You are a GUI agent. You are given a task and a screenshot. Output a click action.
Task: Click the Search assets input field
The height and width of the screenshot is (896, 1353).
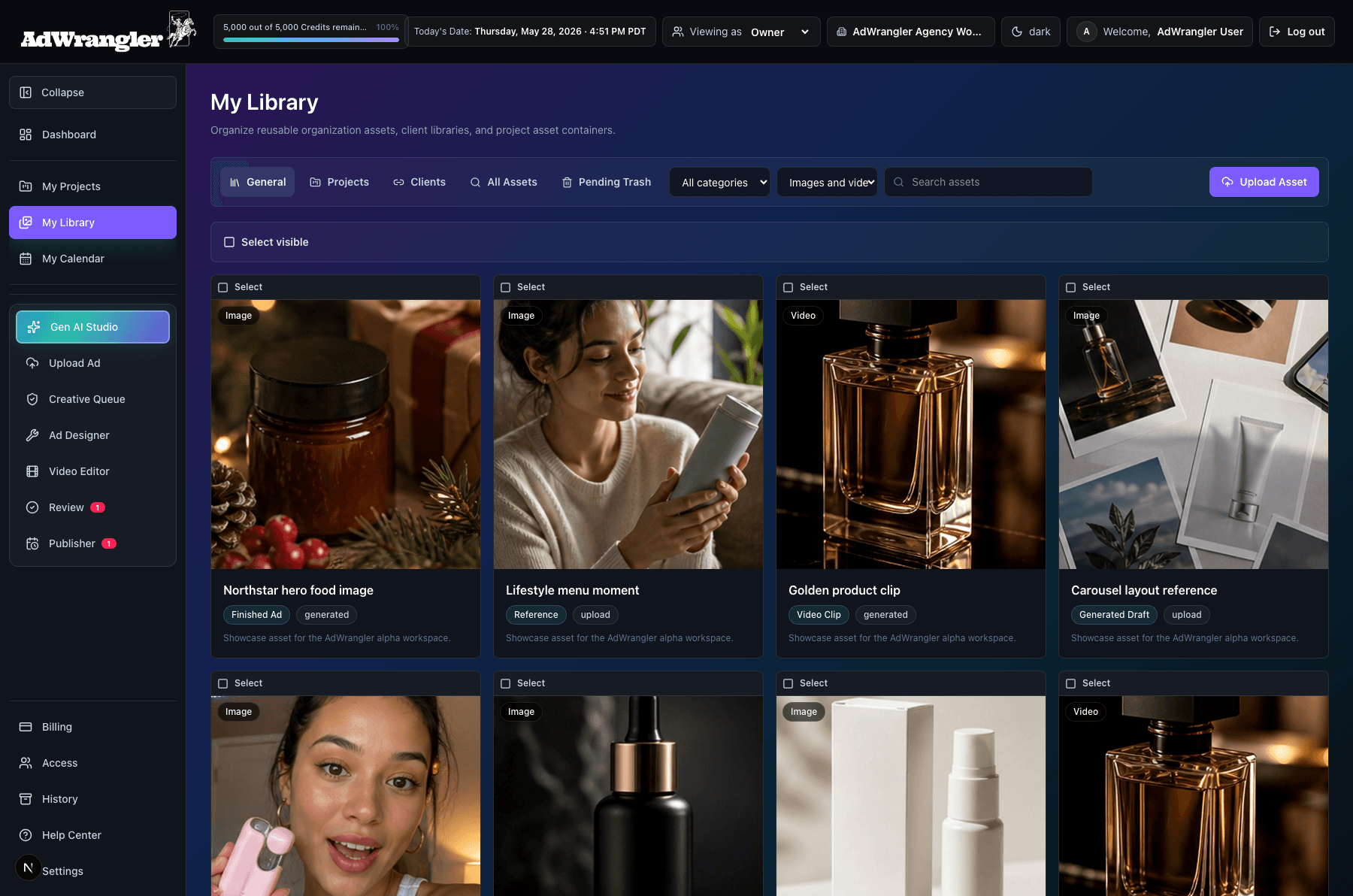tap(988, 182)
